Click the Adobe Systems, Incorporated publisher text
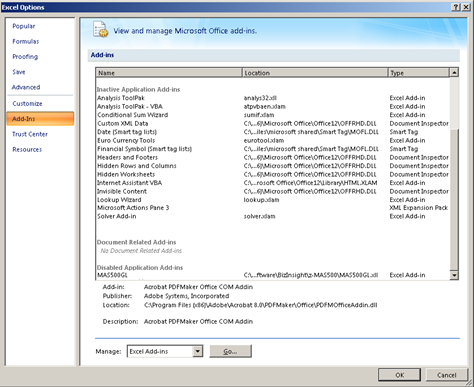The width and height of the screenshot is (474, 387). tap(186, 296)
